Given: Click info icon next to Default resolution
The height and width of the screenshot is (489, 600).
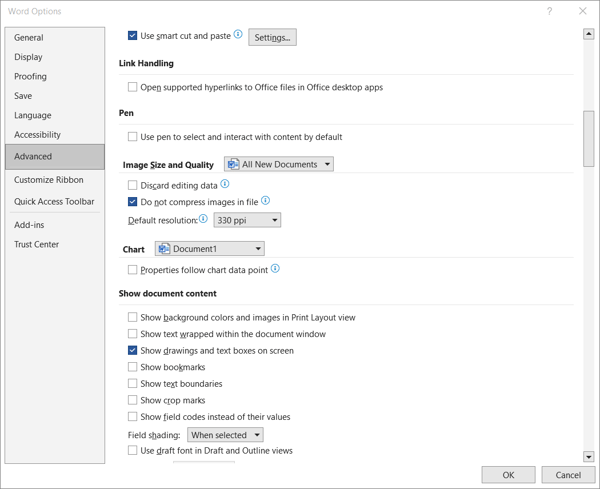Looking at the screenshot, I should [x=203, y=219].
